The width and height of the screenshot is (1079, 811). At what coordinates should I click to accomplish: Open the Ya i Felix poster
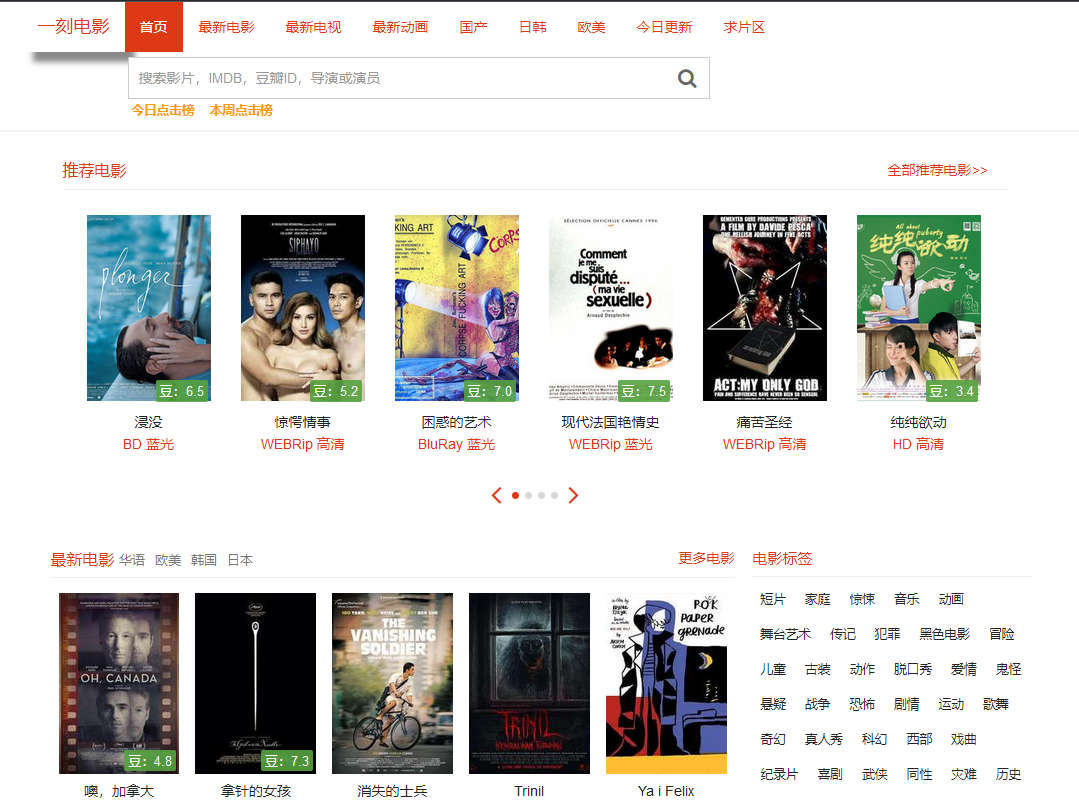point(666,683)
